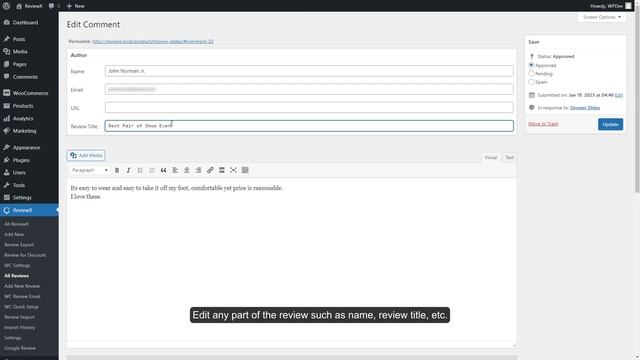Align text left

(x=175, y=170)
